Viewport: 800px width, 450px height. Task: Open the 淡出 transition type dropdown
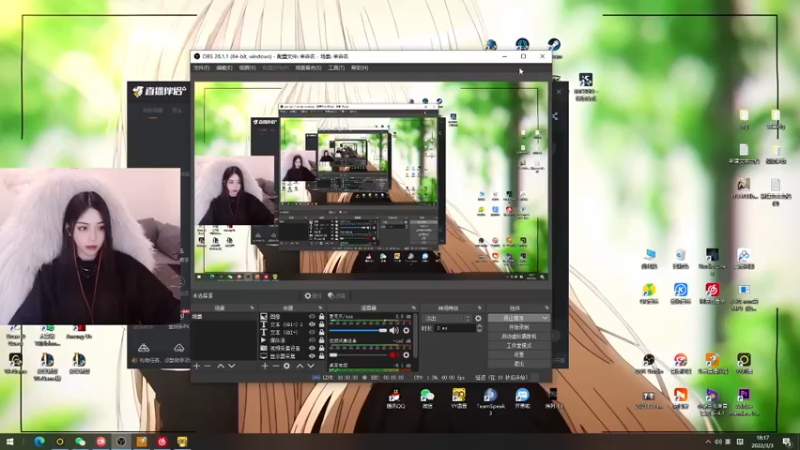446,318
